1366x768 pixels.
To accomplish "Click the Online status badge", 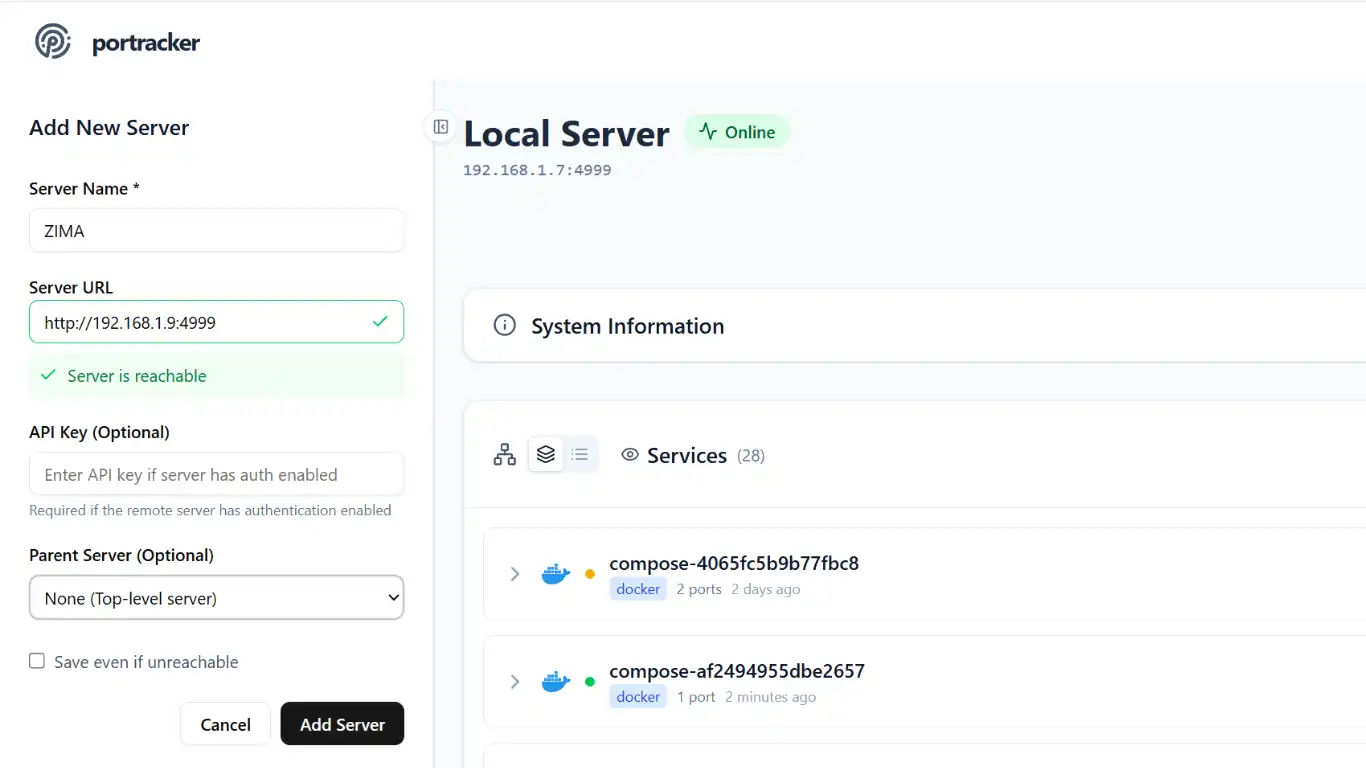I will (737, 132).
